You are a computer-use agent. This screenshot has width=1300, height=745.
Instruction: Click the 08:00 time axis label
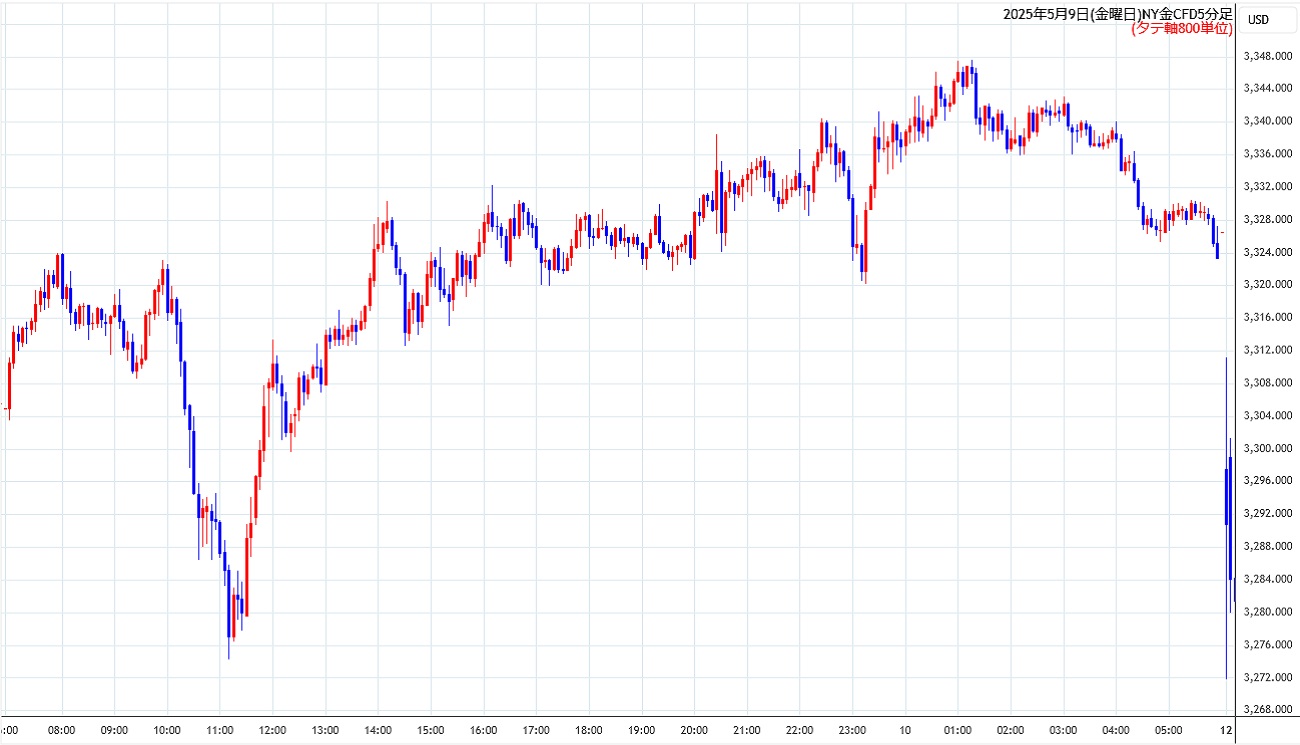[x=62, y=730]
